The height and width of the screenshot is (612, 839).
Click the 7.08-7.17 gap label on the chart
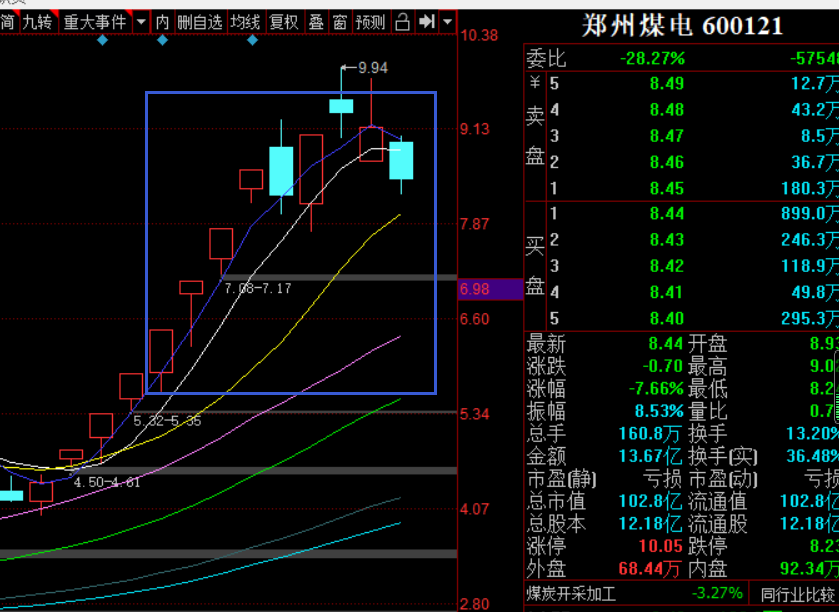coord(258,289)
